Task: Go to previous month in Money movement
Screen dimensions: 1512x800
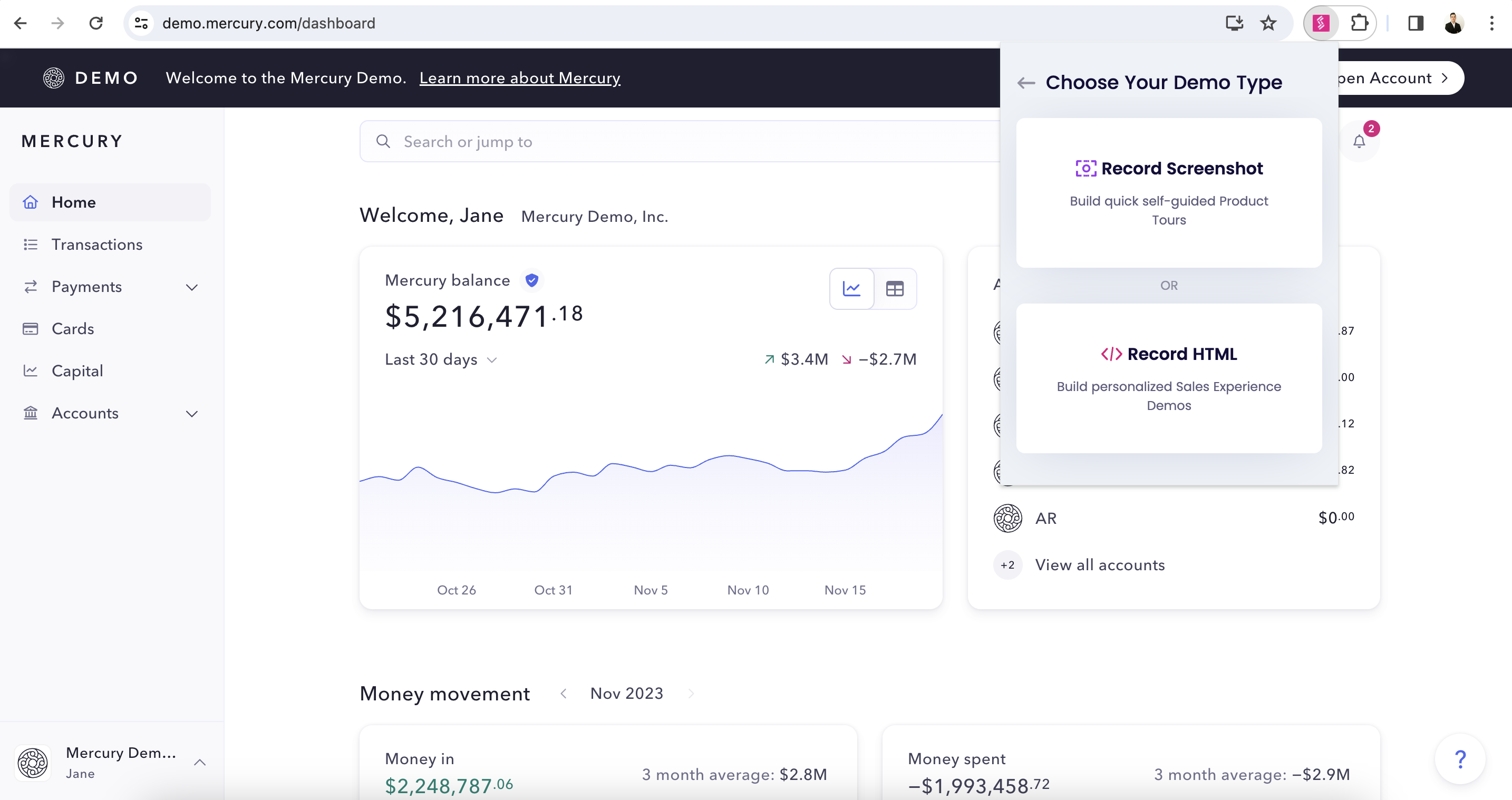Action: pos(564,694)
